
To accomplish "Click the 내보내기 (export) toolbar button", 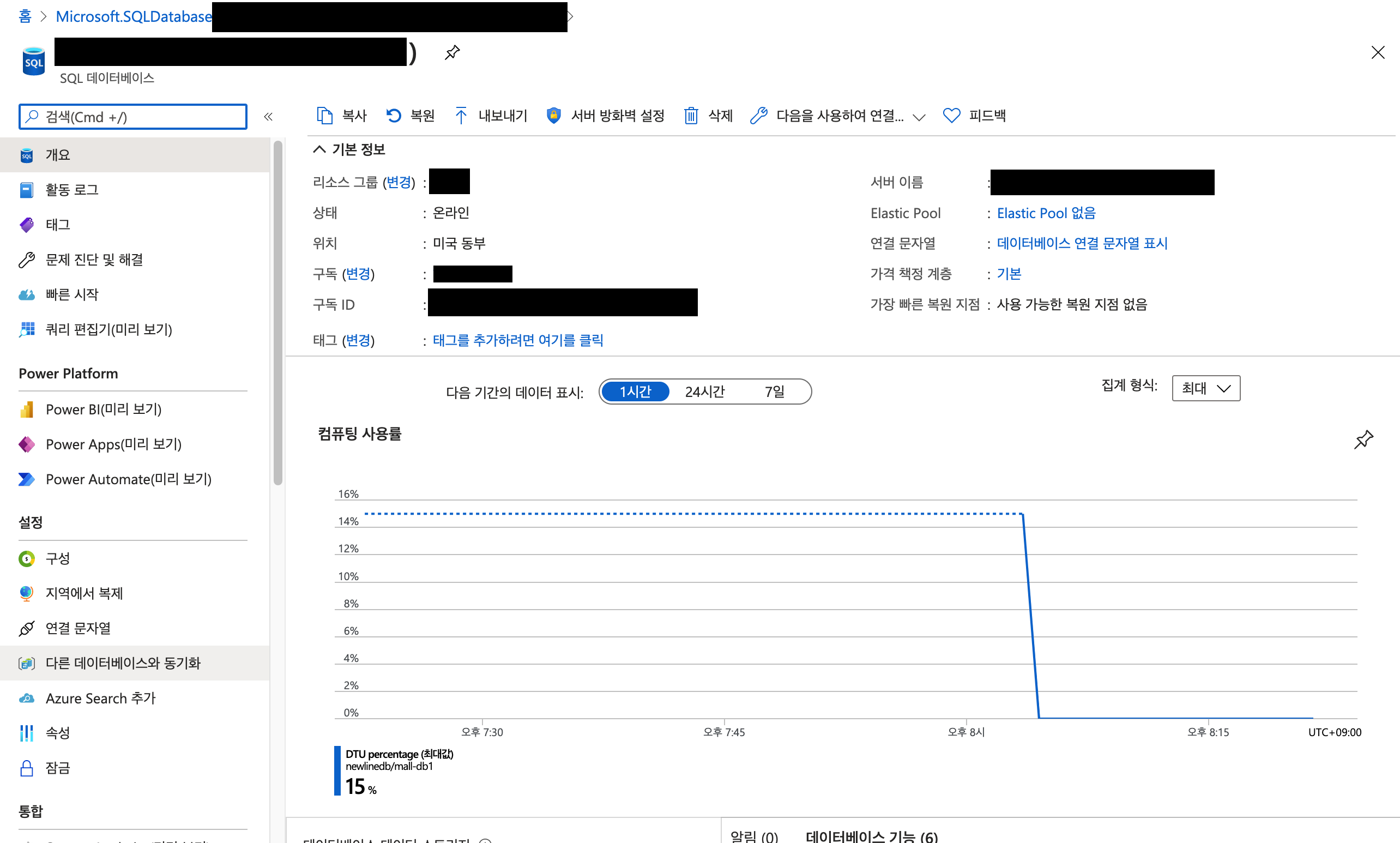I will (x=491, y=115).
